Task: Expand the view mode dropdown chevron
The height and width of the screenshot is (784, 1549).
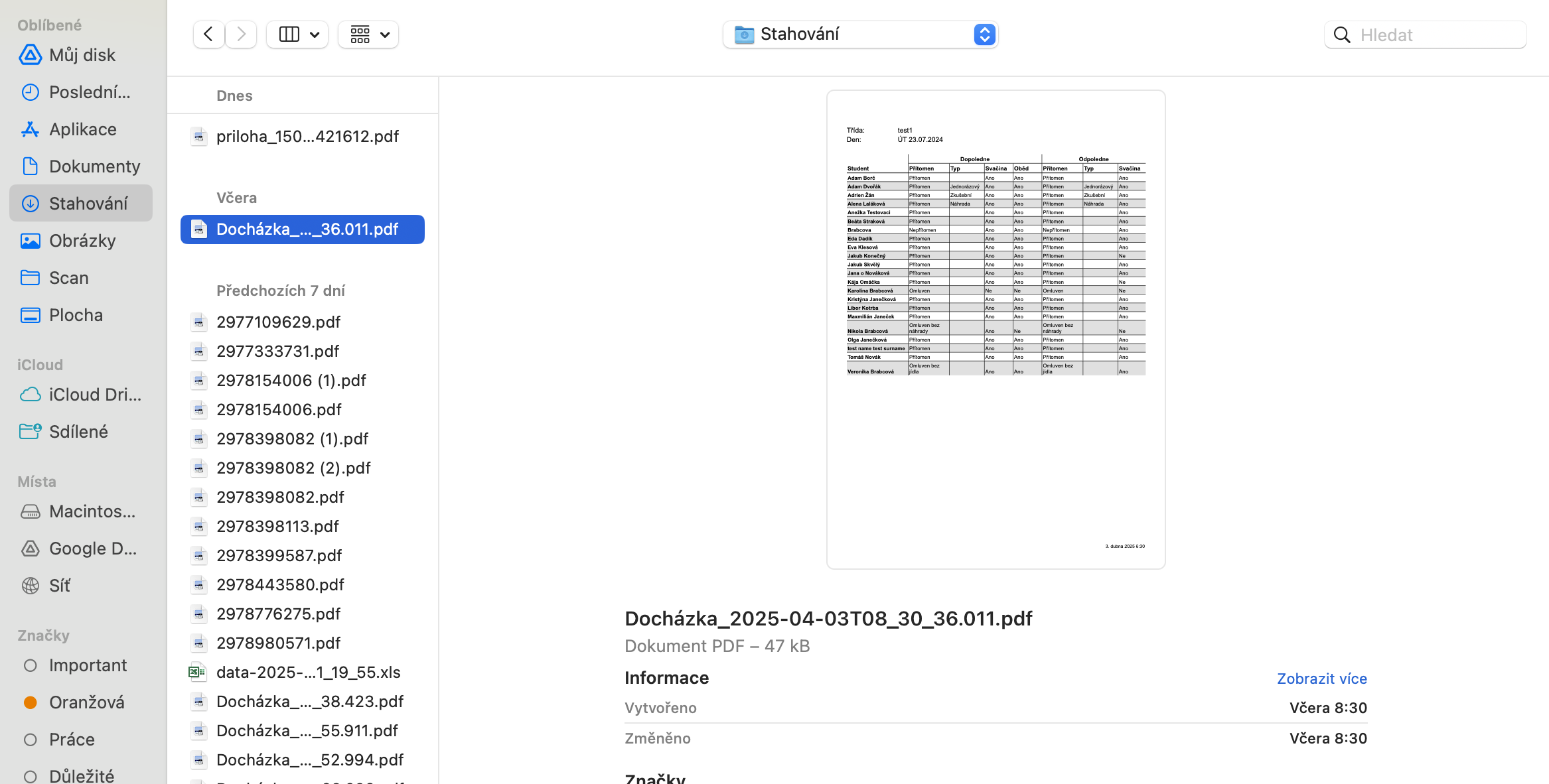Action: click(x=315, y=34)
